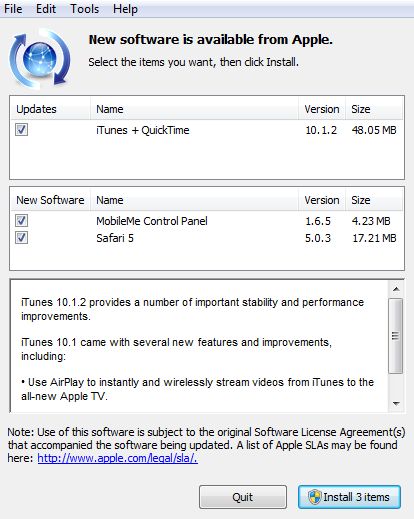
Task: Open the Tools menu
Action: (84, 9)
